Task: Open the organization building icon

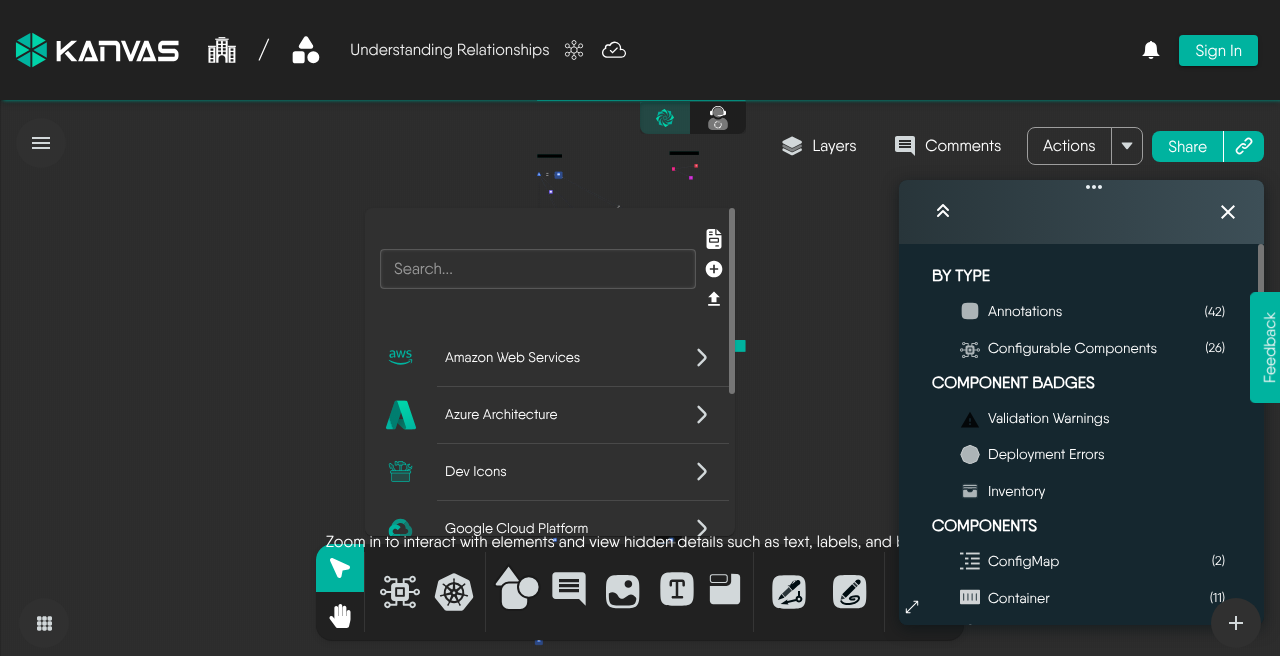Action: tap(222, 50)
